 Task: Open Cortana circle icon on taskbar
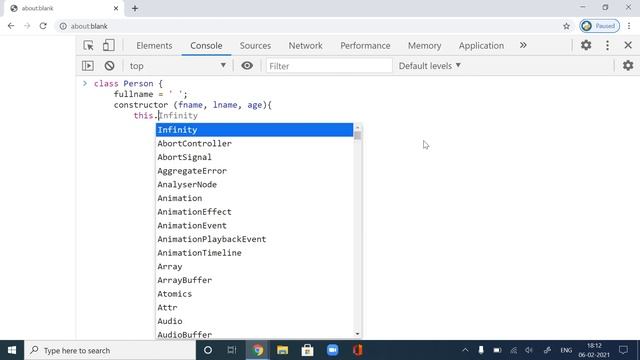(x=208, y=350)
